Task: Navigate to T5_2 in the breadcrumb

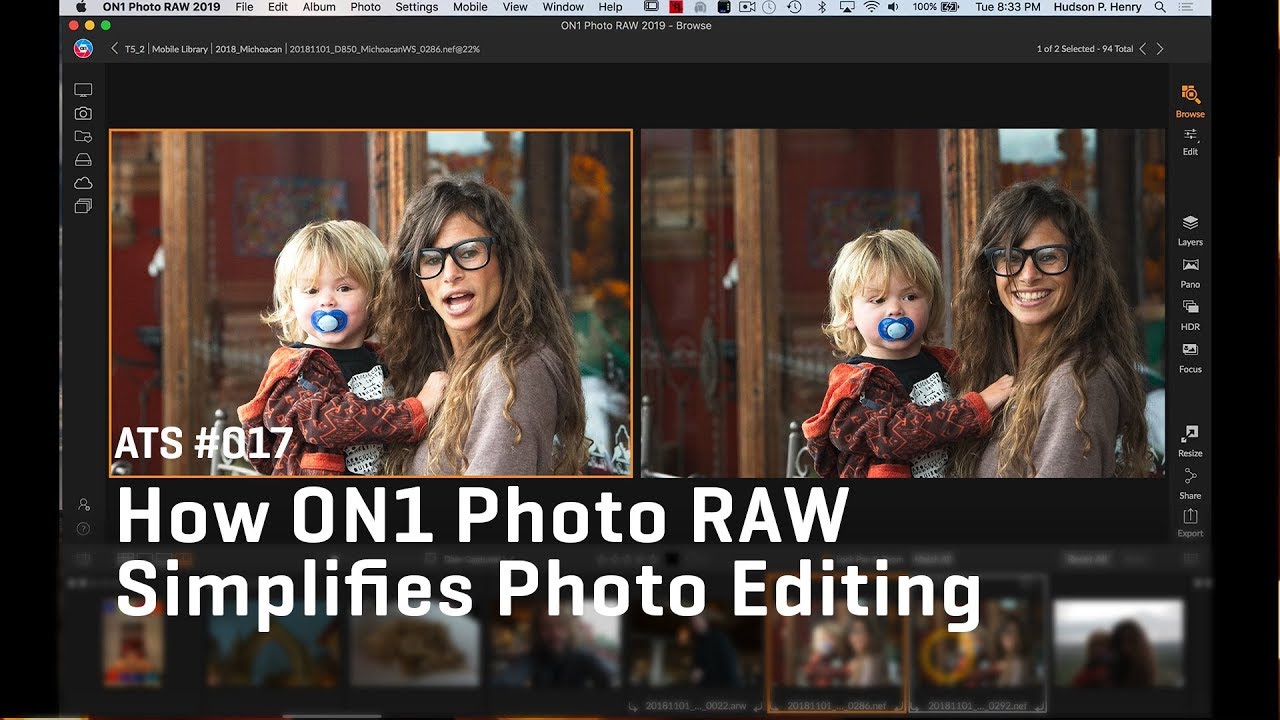Action: coord(135,48)
